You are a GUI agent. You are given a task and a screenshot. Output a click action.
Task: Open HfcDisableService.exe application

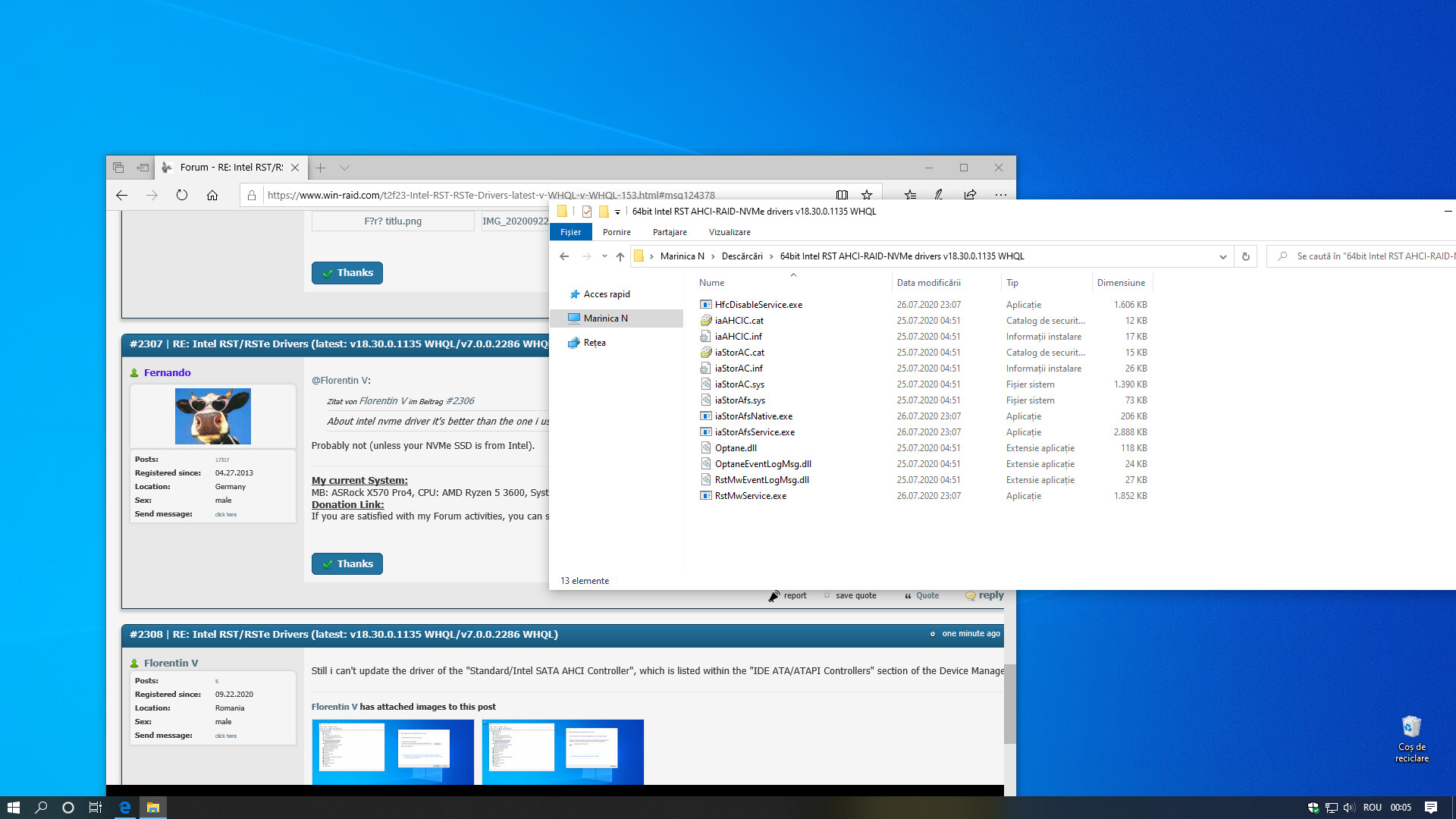(758, 304)
